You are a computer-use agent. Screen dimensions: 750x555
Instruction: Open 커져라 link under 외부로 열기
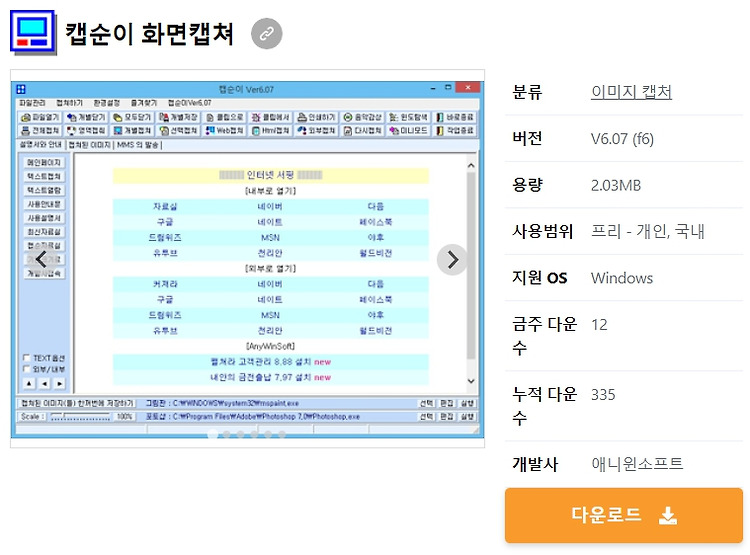coord(165,284)
